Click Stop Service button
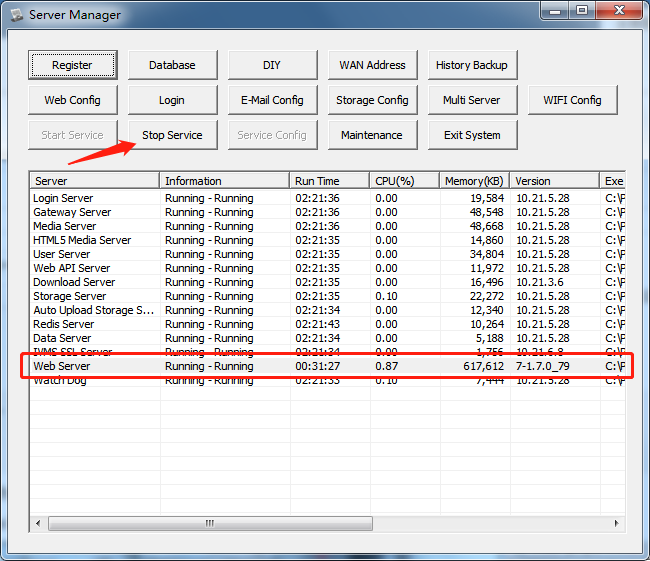 172,135
